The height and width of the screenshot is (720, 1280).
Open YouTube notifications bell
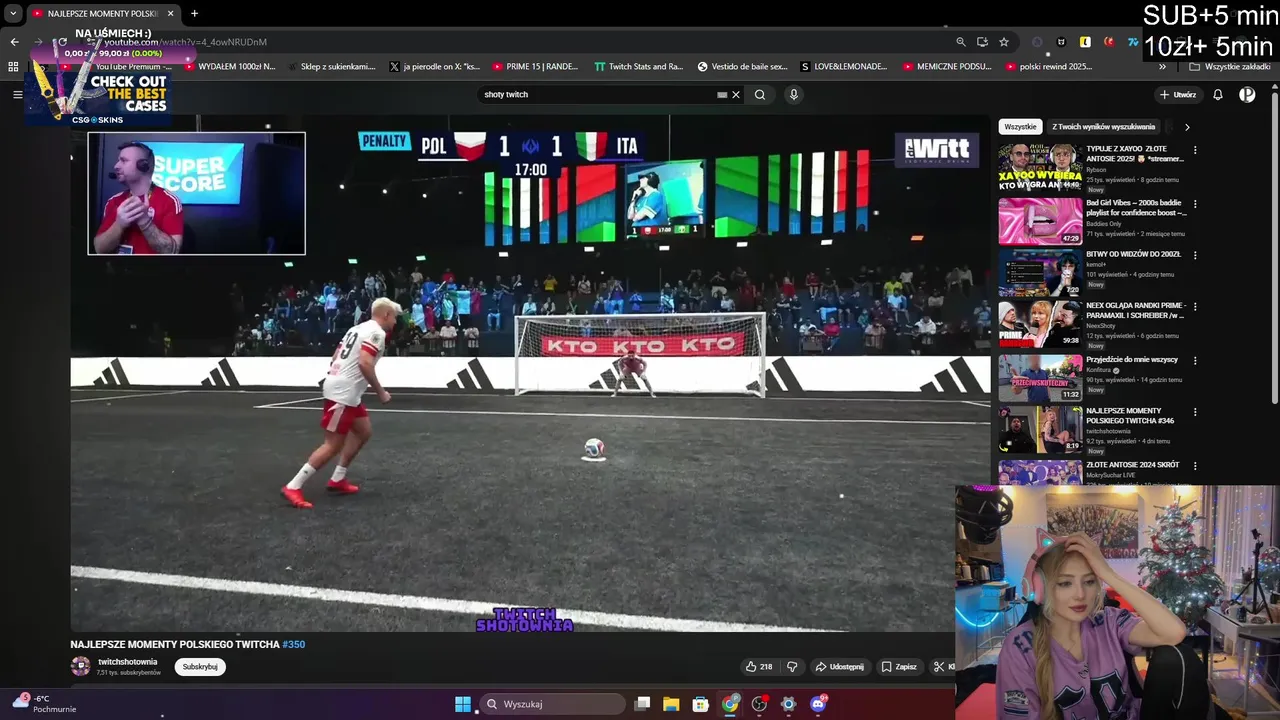click(x=1218, y=95)
